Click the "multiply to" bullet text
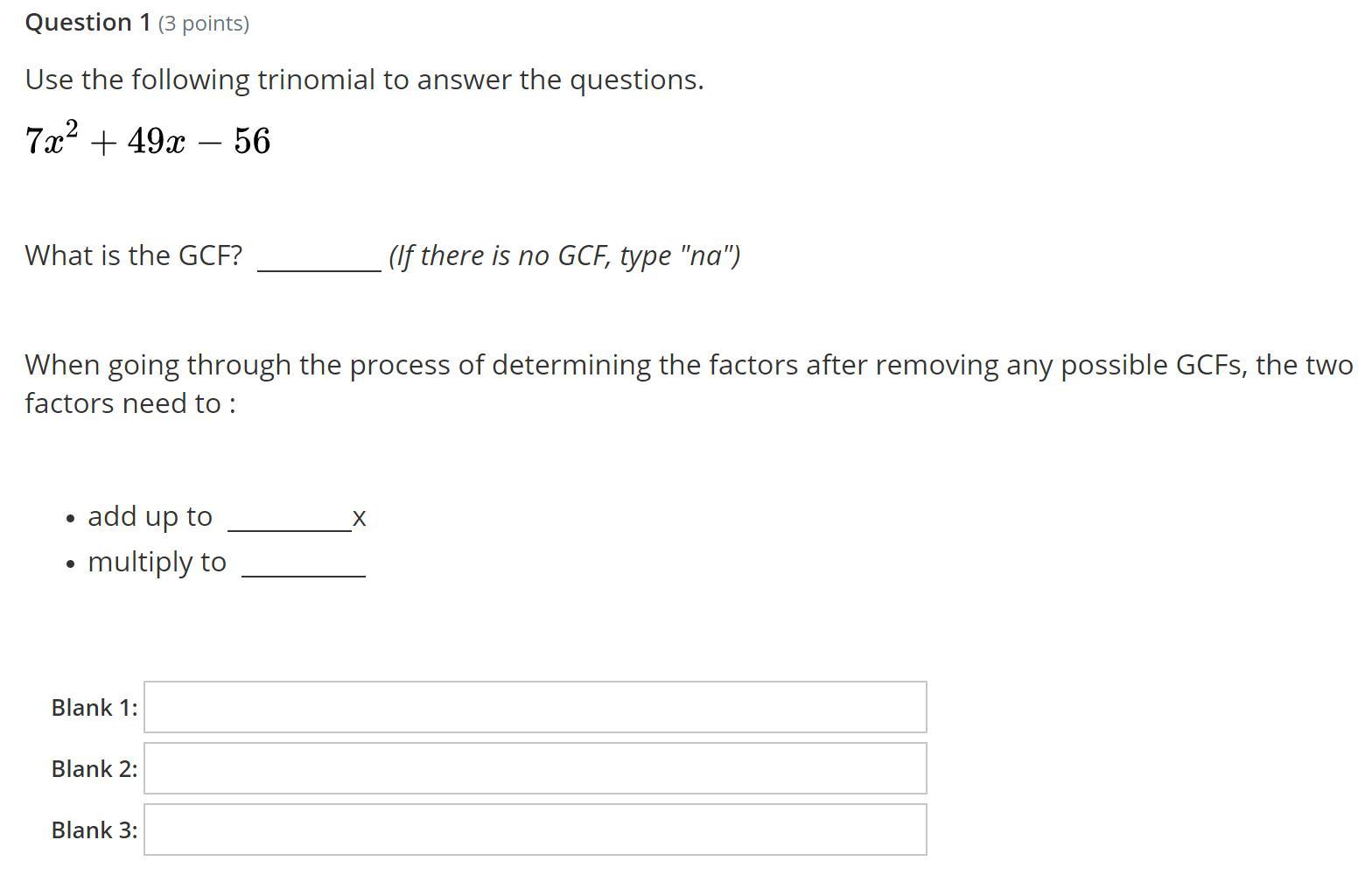Screen dimensions: 1372x882 click(x=157, y=562)
